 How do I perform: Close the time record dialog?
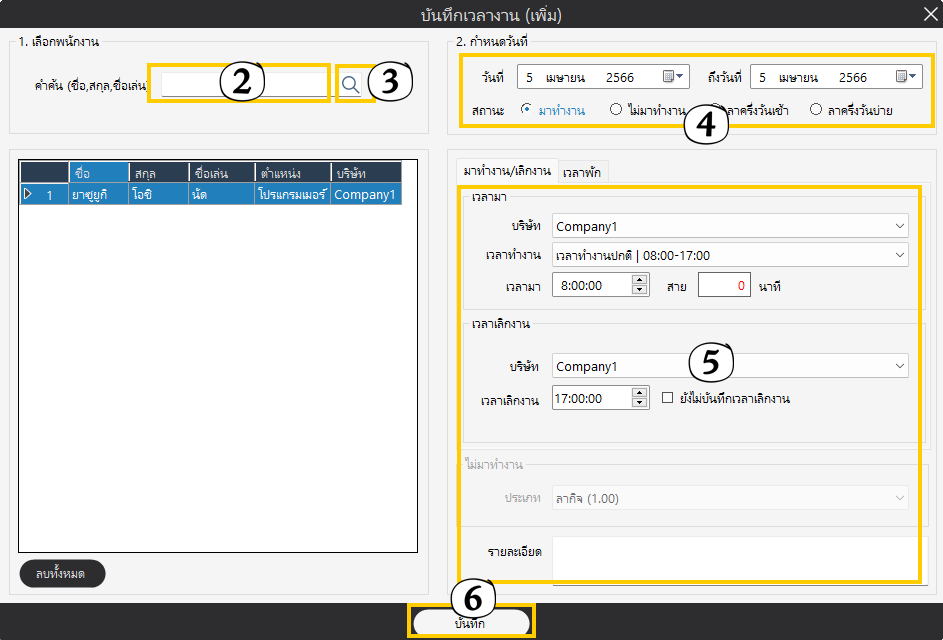click(929, 13)
